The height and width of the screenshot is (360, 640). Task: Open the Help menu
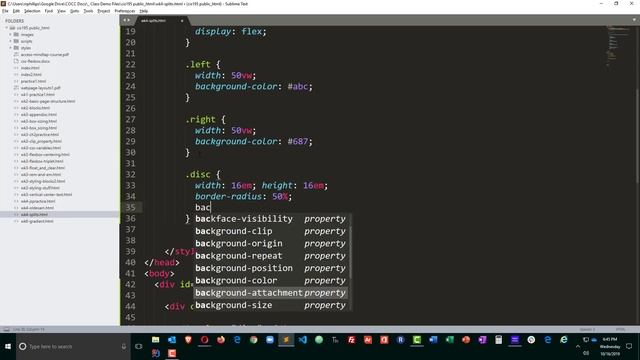[144, 11]
